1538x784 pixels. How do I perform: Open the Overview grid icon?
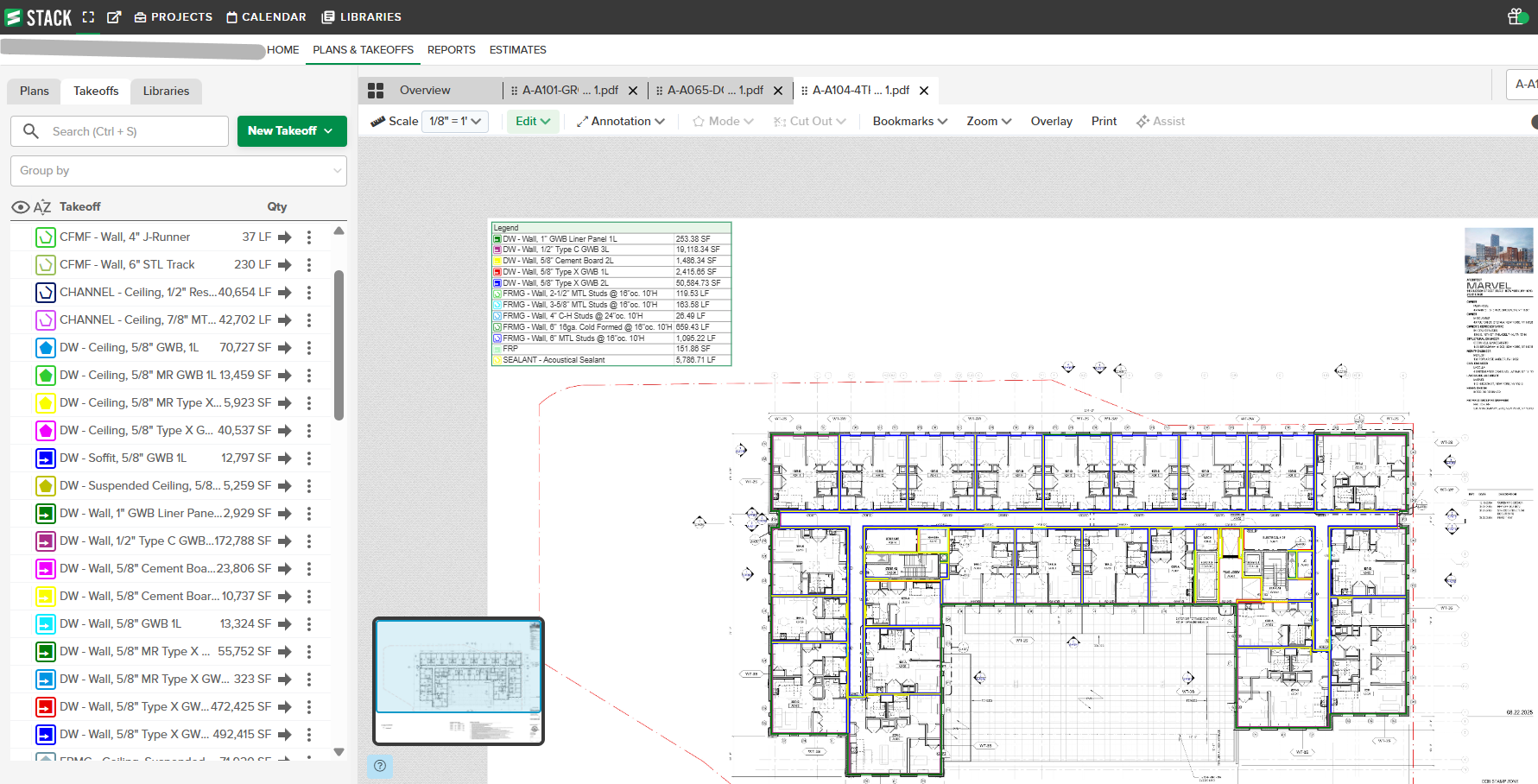point(376,91)
